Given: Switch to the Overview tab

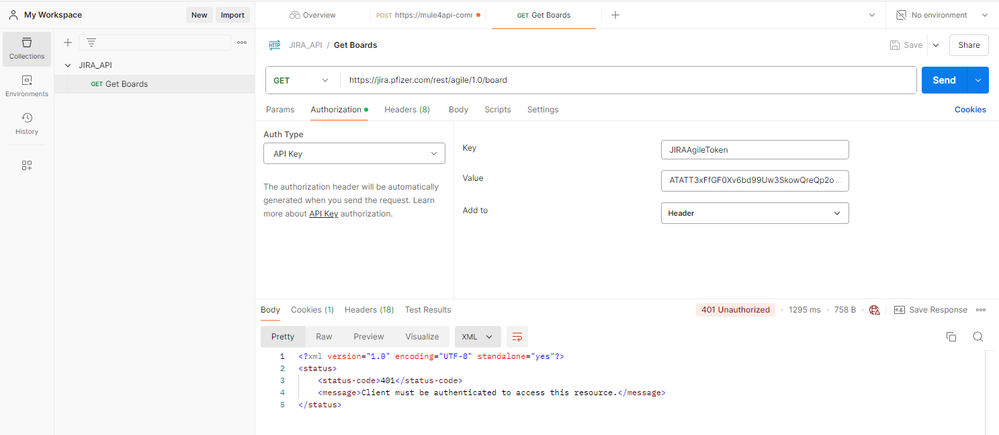Looking at the screenshot, I should pos(312,15).
